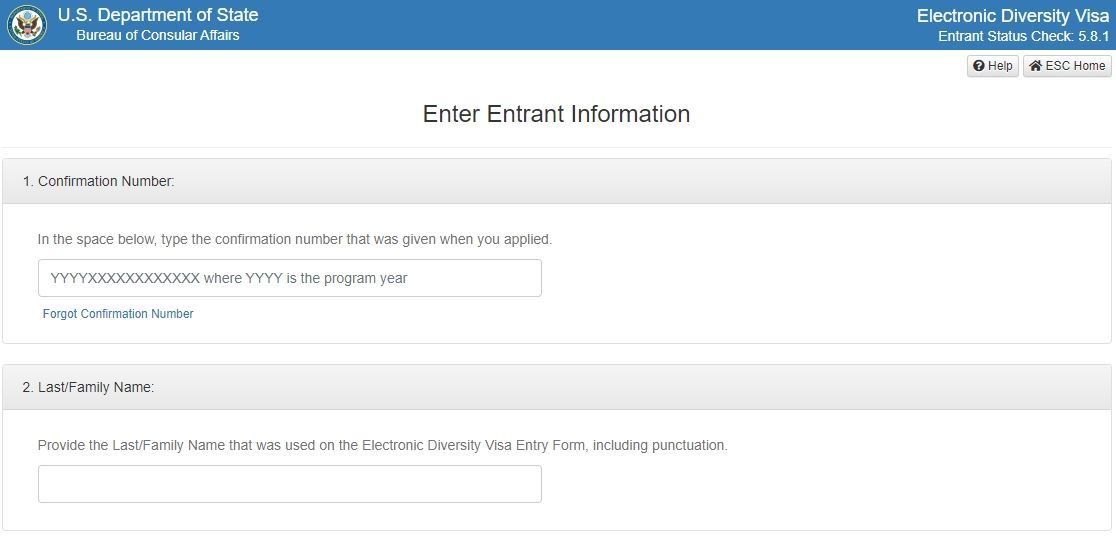
Task: Focus the confirmation number input field
Action: point(290,278)
